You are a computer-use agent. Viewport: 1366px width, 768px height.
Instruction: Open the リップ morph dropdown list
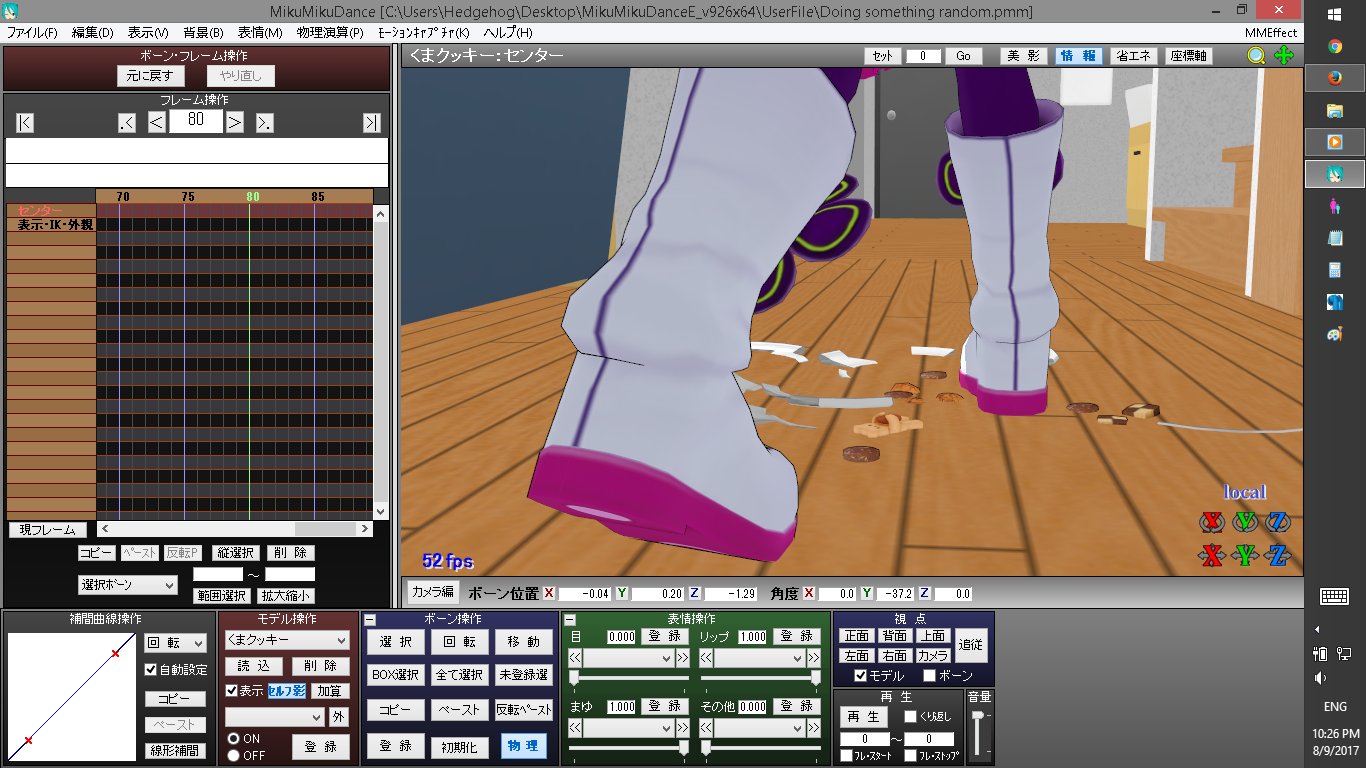760,658
